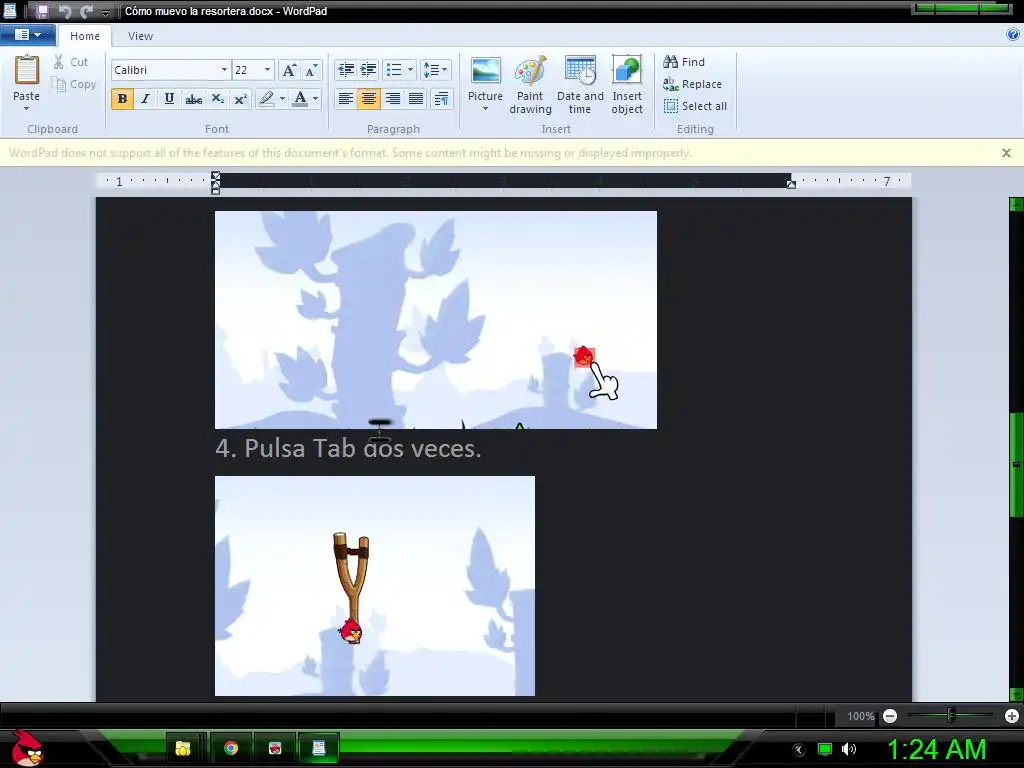Open volume speaker tray icon
1024x768 pixels.
click(848, 749)
